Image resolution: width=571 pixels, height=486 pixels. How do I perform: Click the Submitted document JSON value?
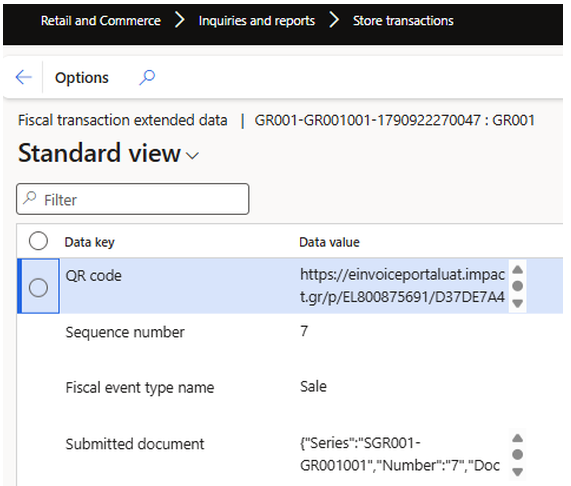click(400, 454)
